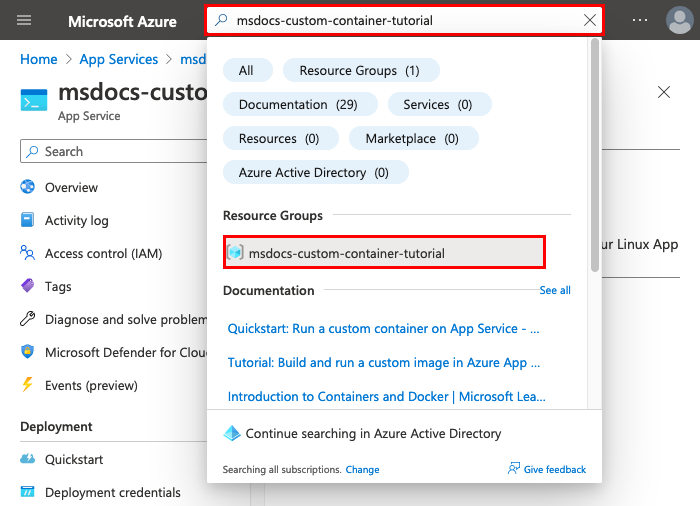
Task: Click the Tags icon
Action: (27, 287)
